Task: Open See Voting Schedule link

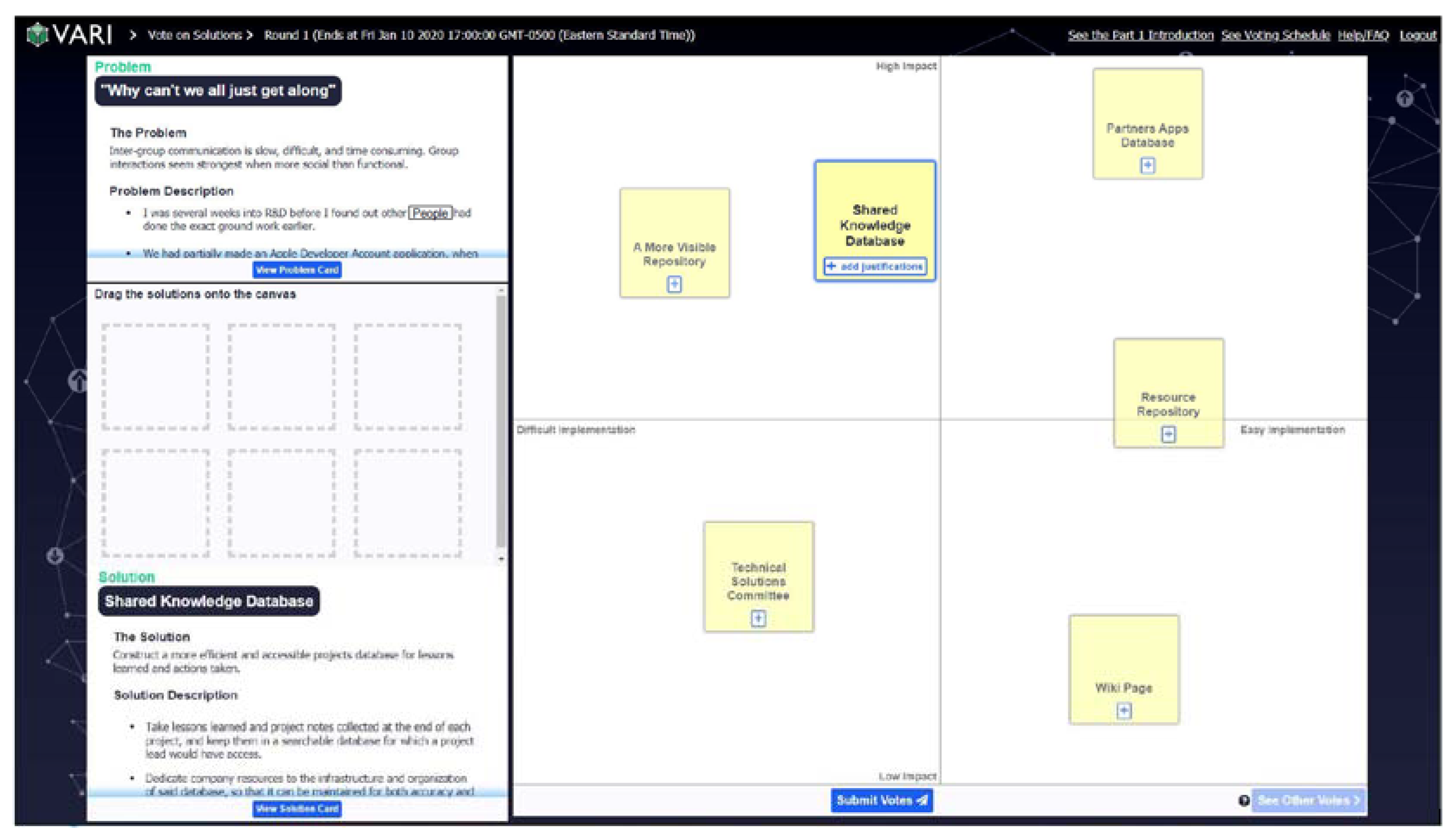Action: click(1275, 35)
